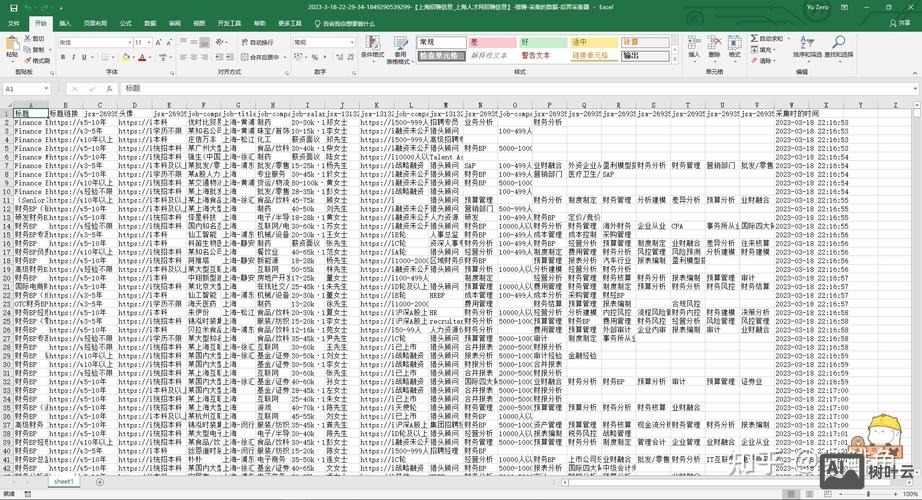Click the horizontal scrollbar
922x500 pixels.
[735, 482]
